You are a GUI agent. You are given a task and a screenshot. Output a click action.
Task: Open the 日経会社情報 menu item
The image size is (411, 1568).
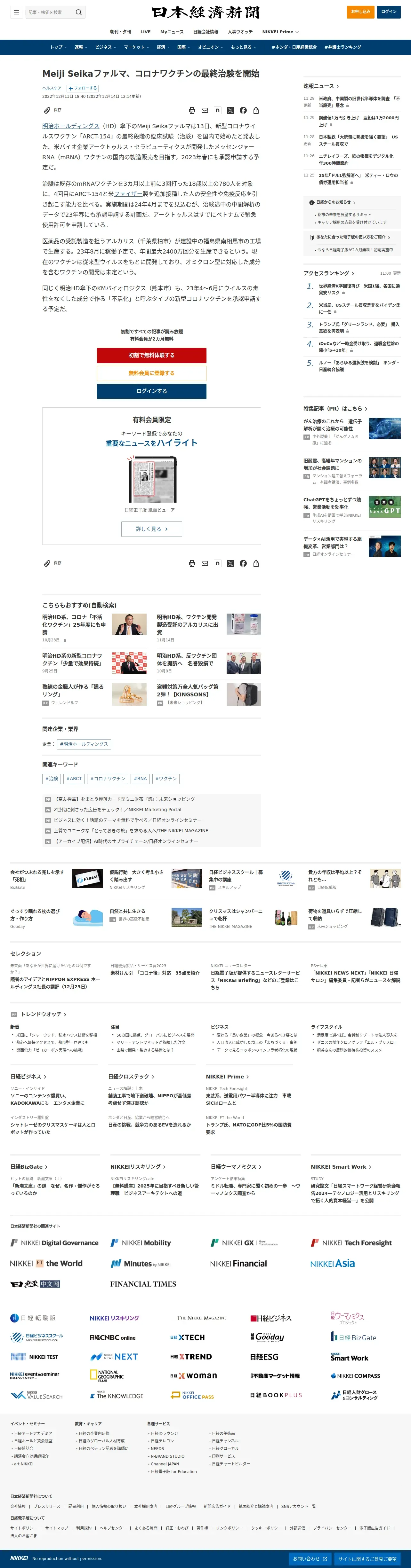205,32
